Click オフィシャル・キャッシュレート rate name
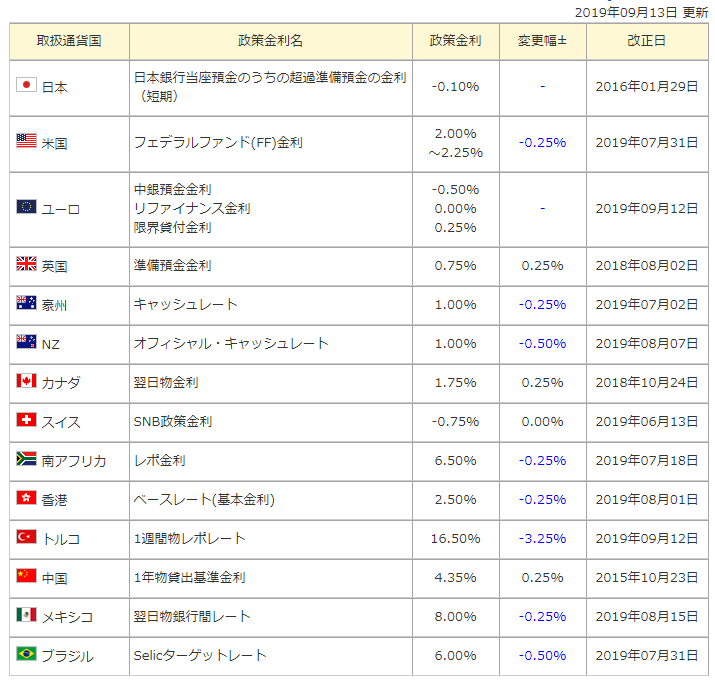This screenshot has height=681, width=715. [x=231, y=343]
